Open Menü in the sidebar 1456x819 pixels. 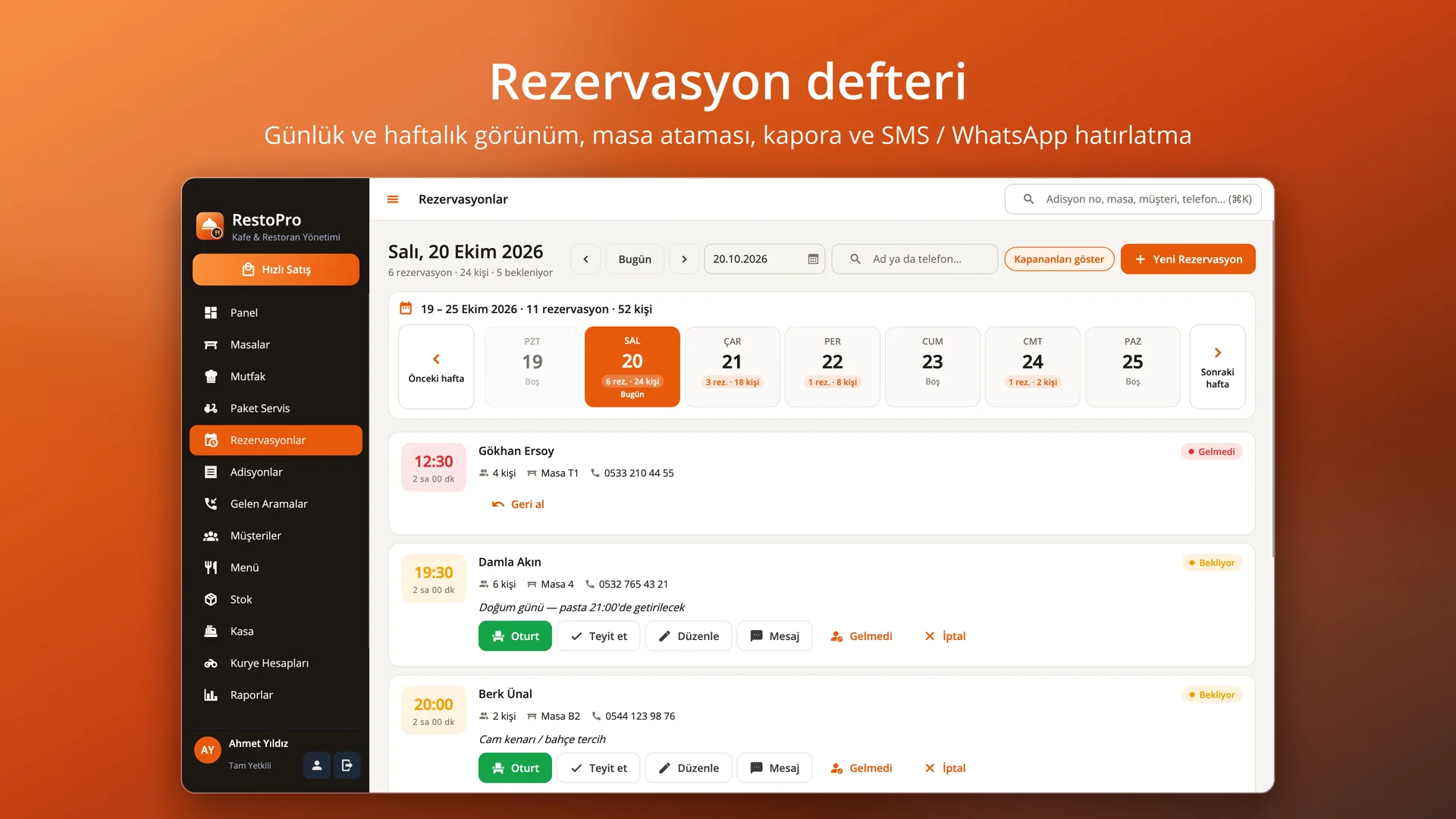coord(276,567)
